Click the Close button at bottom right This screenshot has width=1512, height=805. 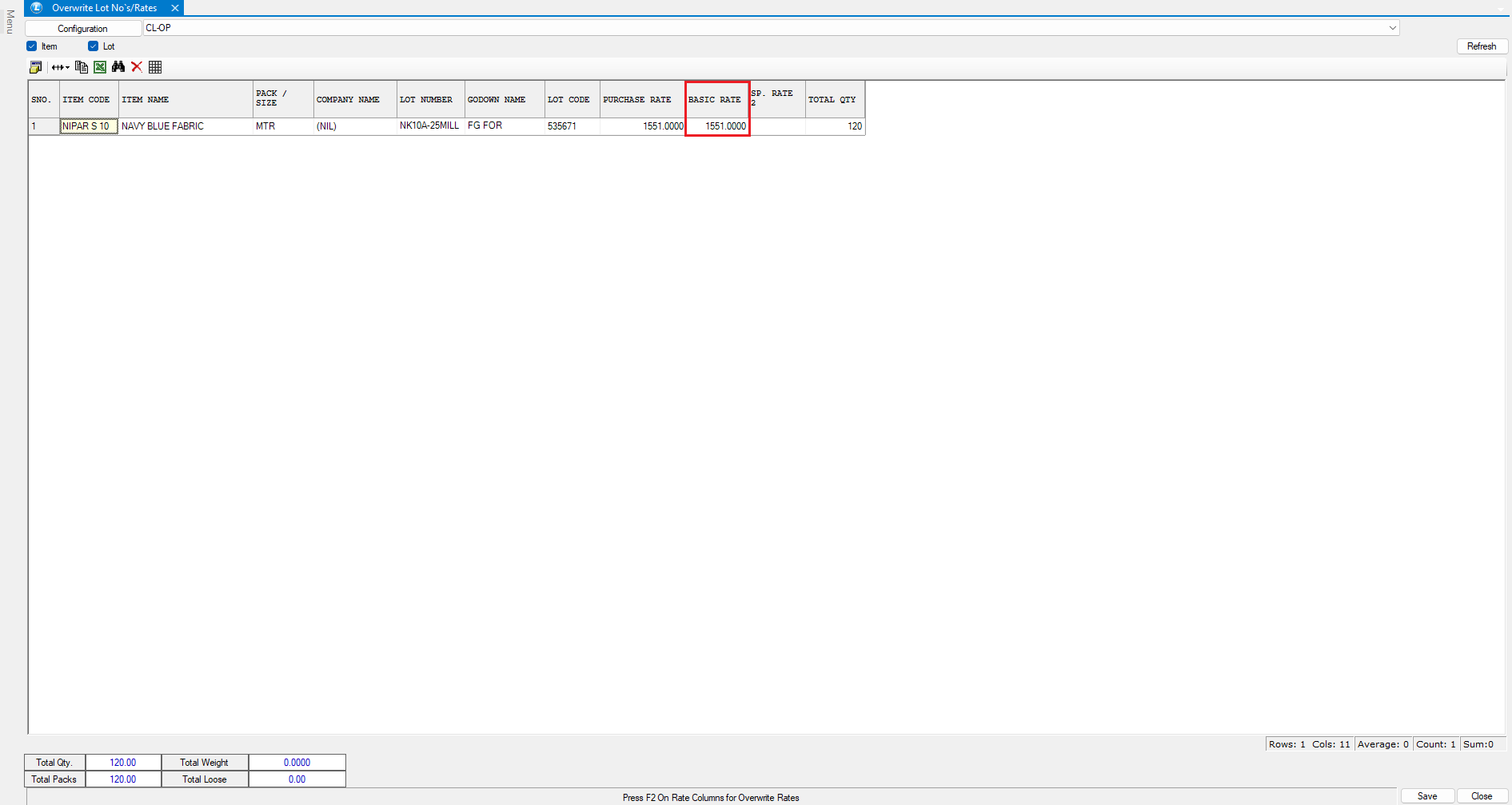click(1481, 796)
